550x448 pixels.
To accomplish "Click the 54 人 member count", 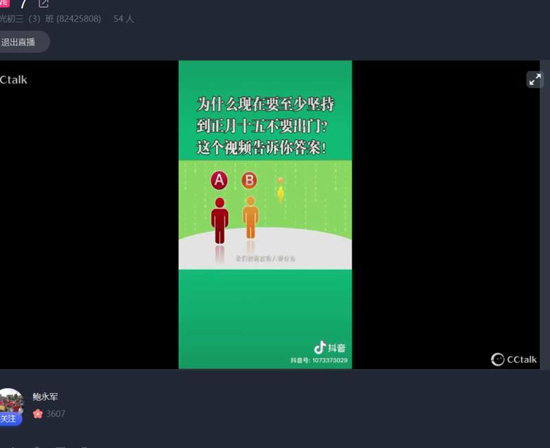I will tap(124, 19).
